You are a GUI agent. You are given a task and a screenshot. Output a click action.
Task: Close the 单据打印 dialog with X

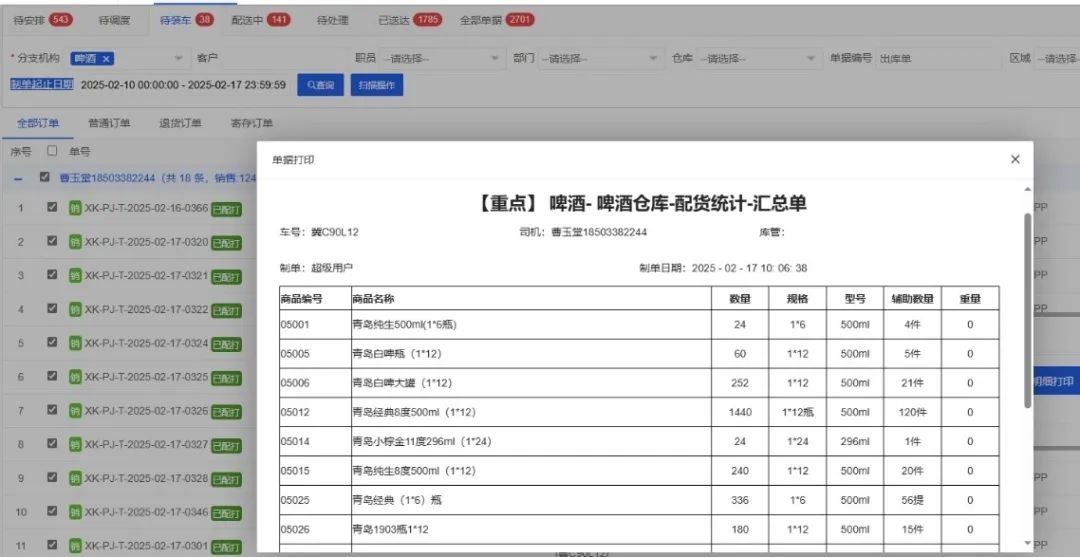click(x=1015, y=159)
